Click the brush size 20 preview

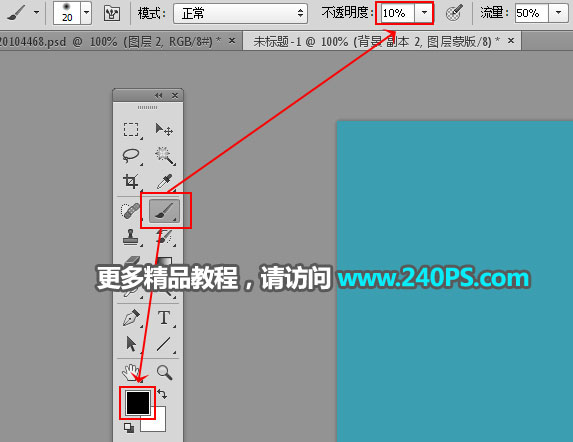pyautogui.click(x=67, y=13)
